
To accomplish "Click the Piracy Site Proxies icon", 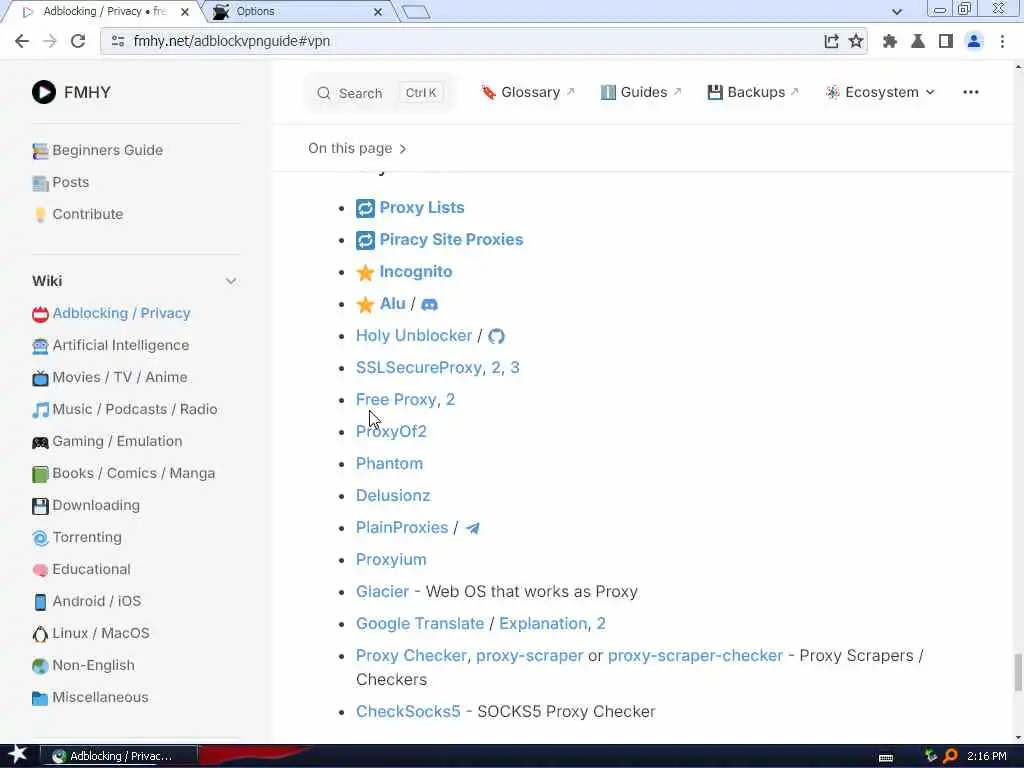I will (365, 240).
